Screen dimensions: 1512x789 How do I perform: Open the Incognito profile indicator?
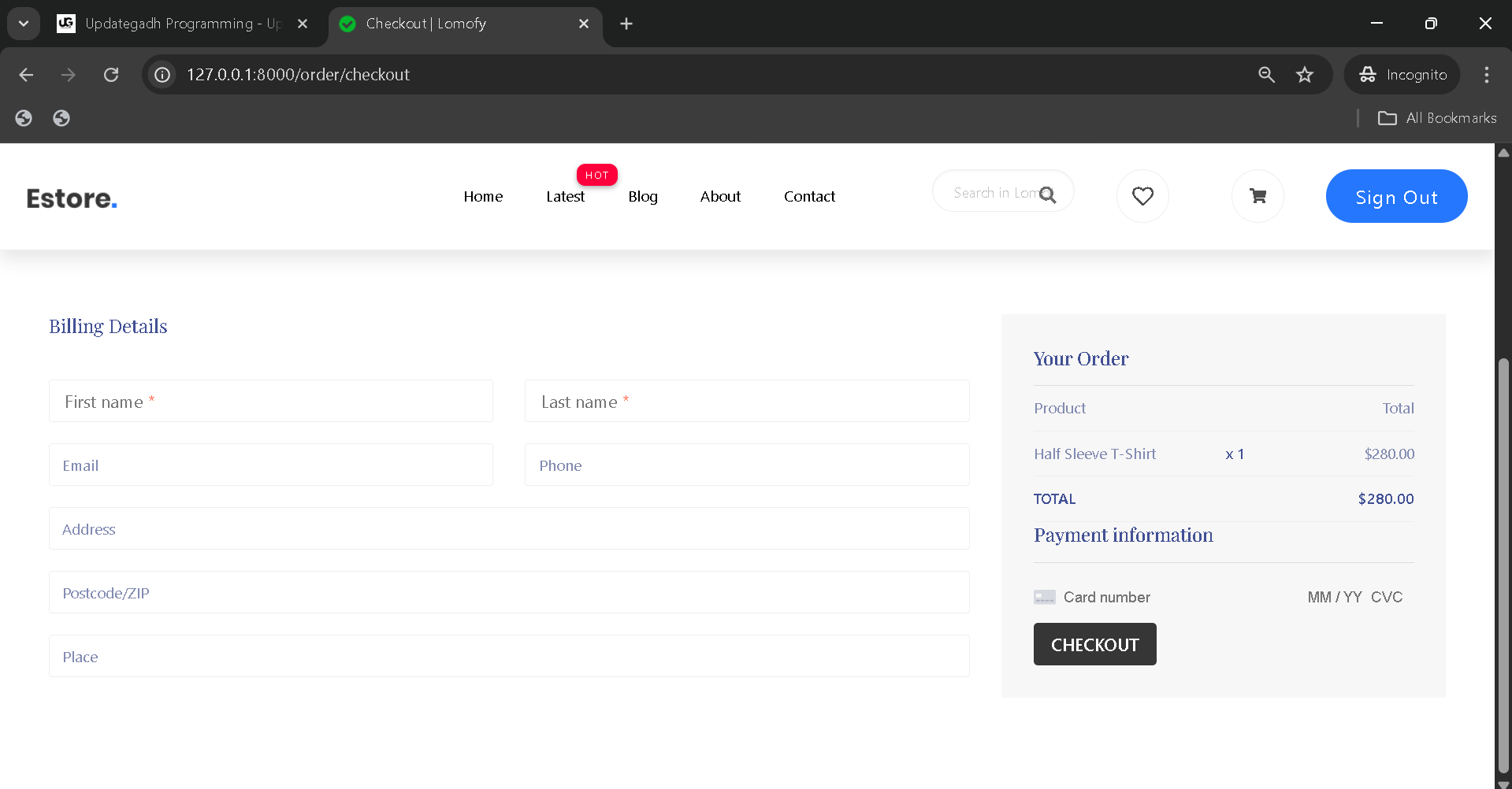(1402, 74)
